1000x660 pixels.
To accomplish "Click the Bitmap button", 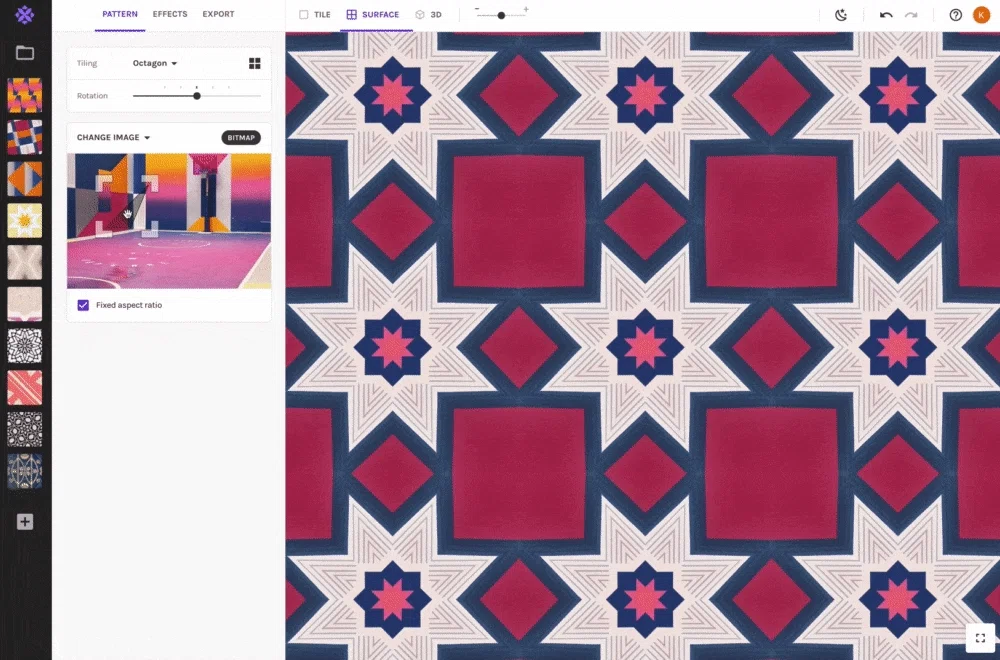I will pos(241,138).
